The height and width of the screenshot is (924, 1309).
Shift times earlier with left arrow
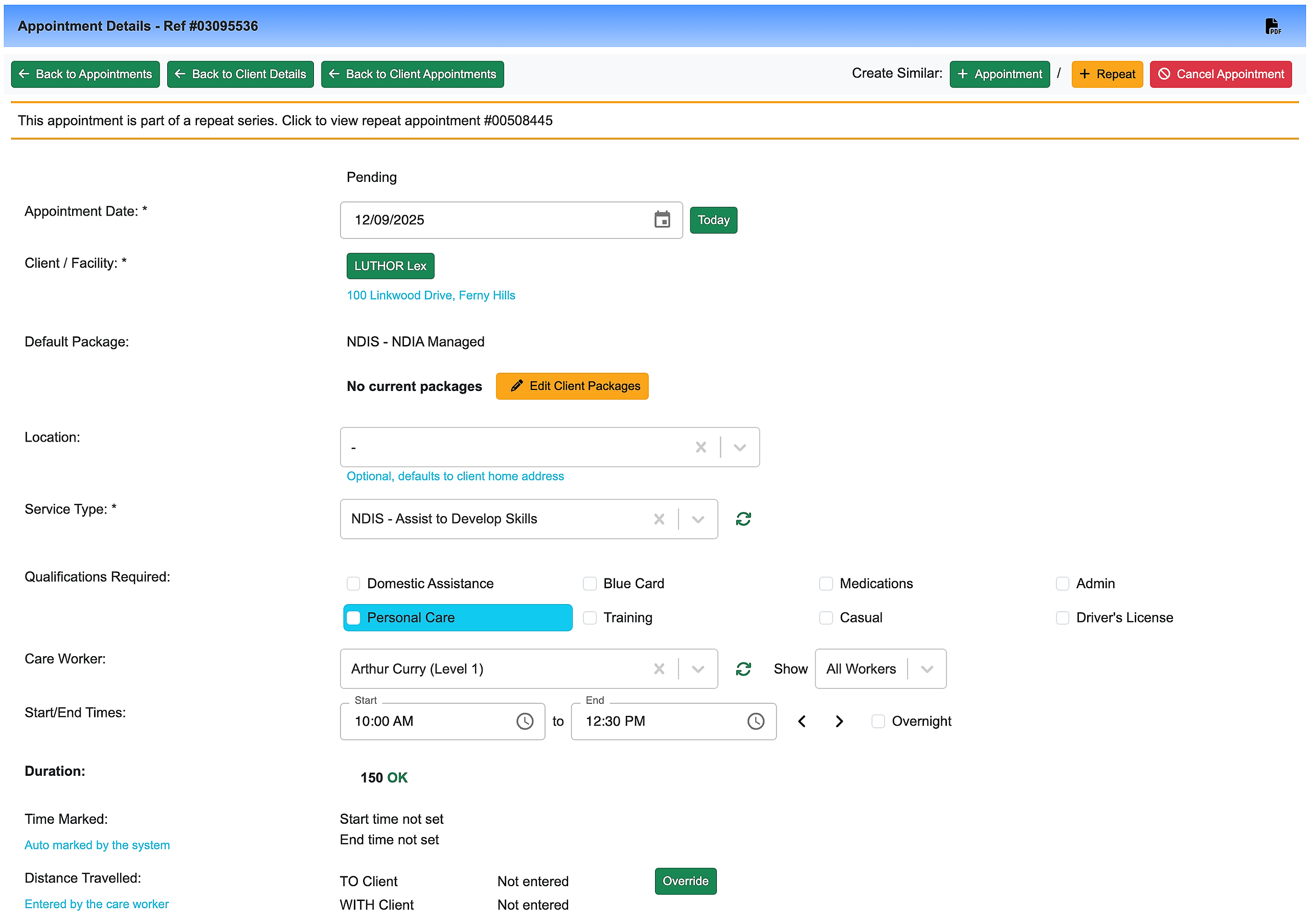coord(802,721)
